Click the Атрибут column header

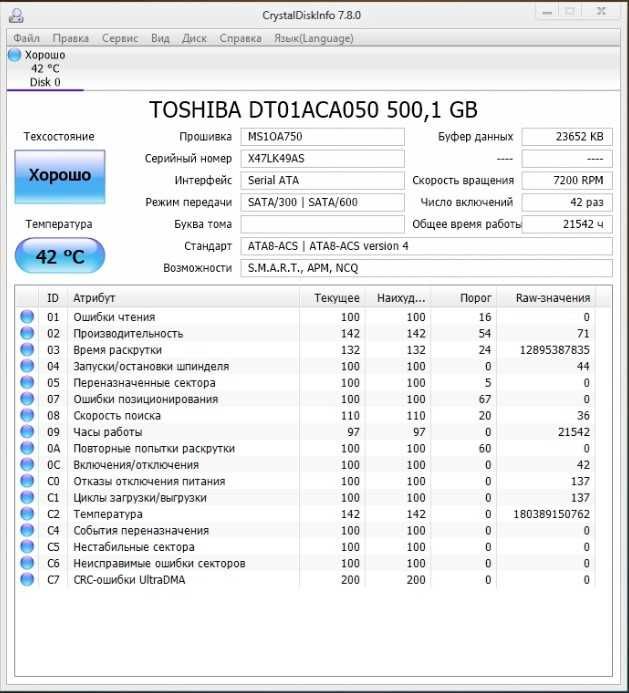(183, 298)
